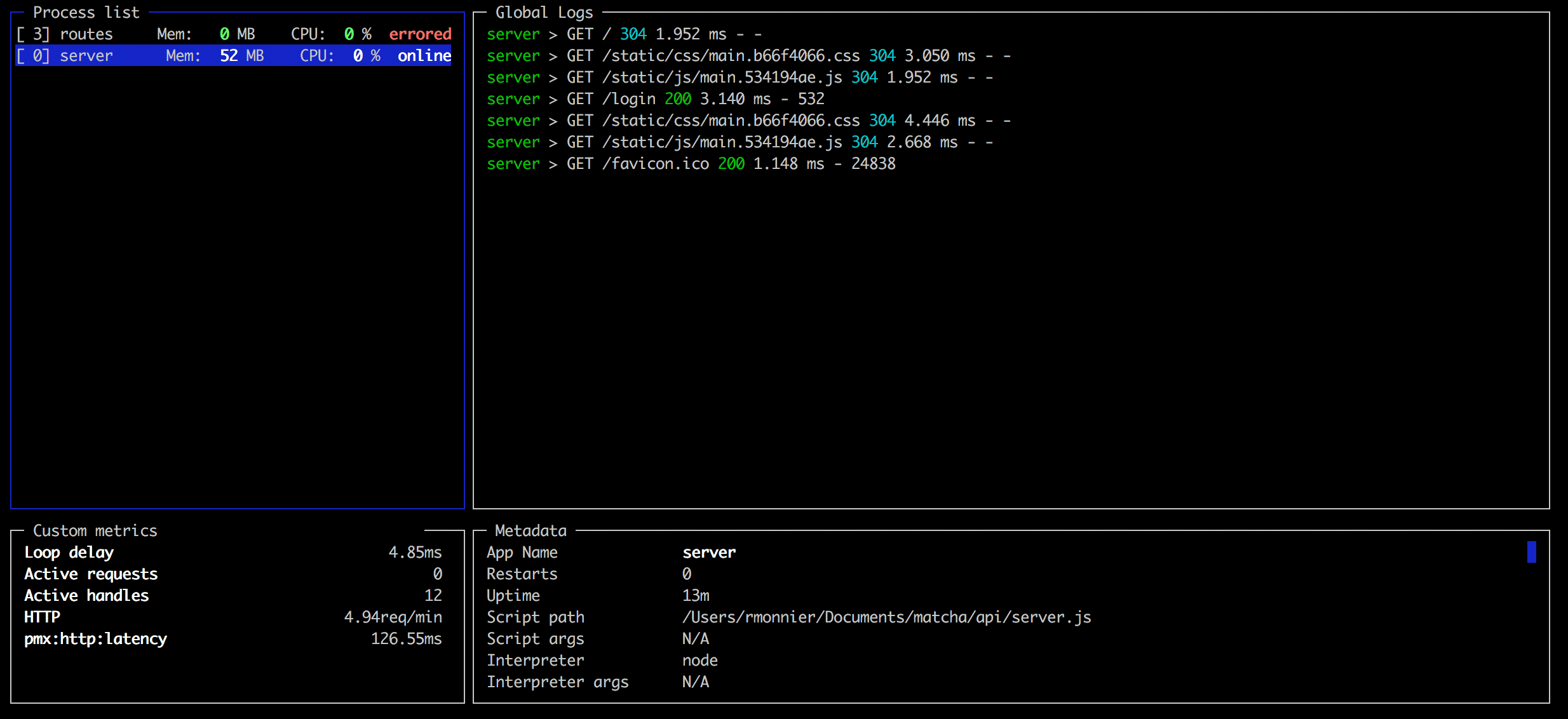
Task: Click the HTTP req/min metric row
Action: click(x=233, y=617)
